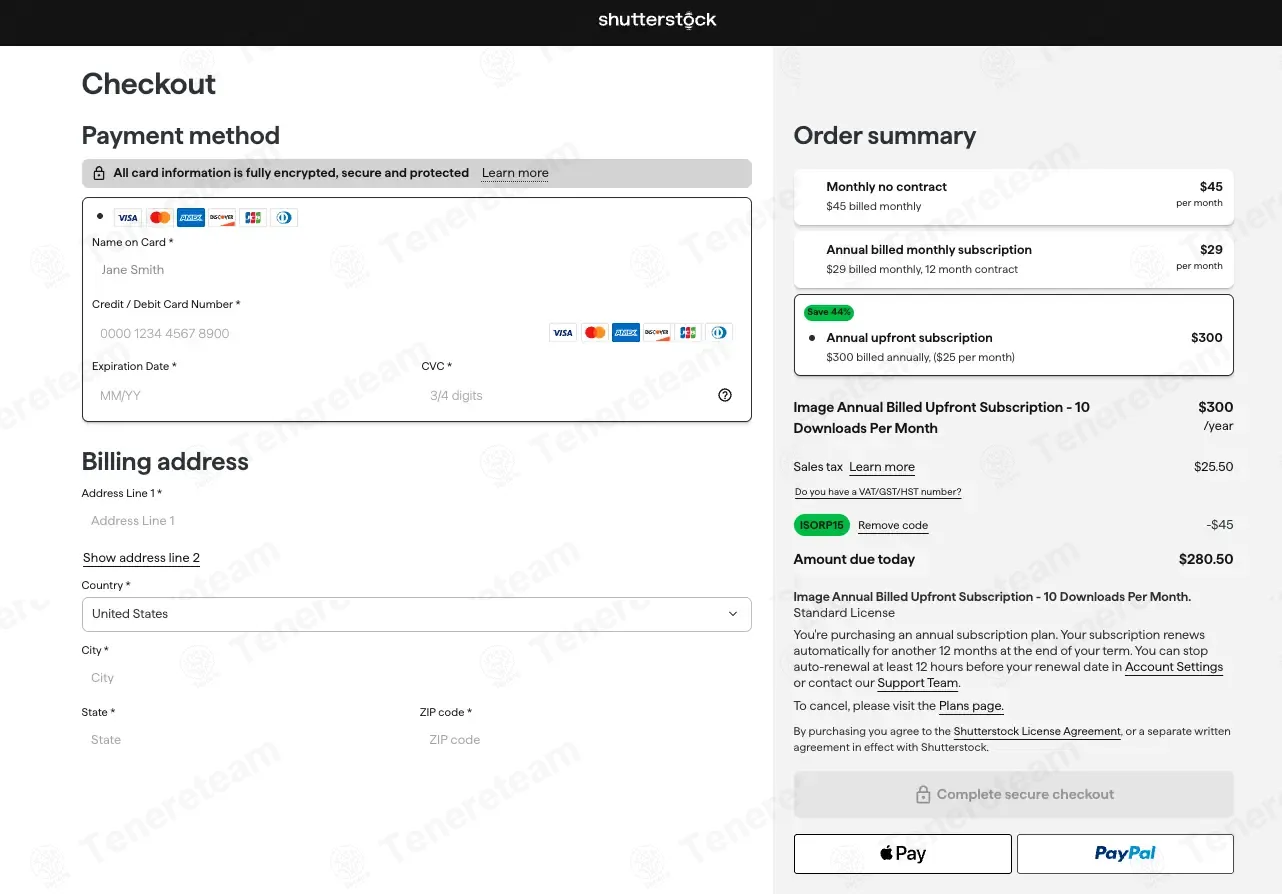The width and height of the screenshot is (1282, 894).
Task: Click the $280.50 amount due value
Action: (1206, 559)
